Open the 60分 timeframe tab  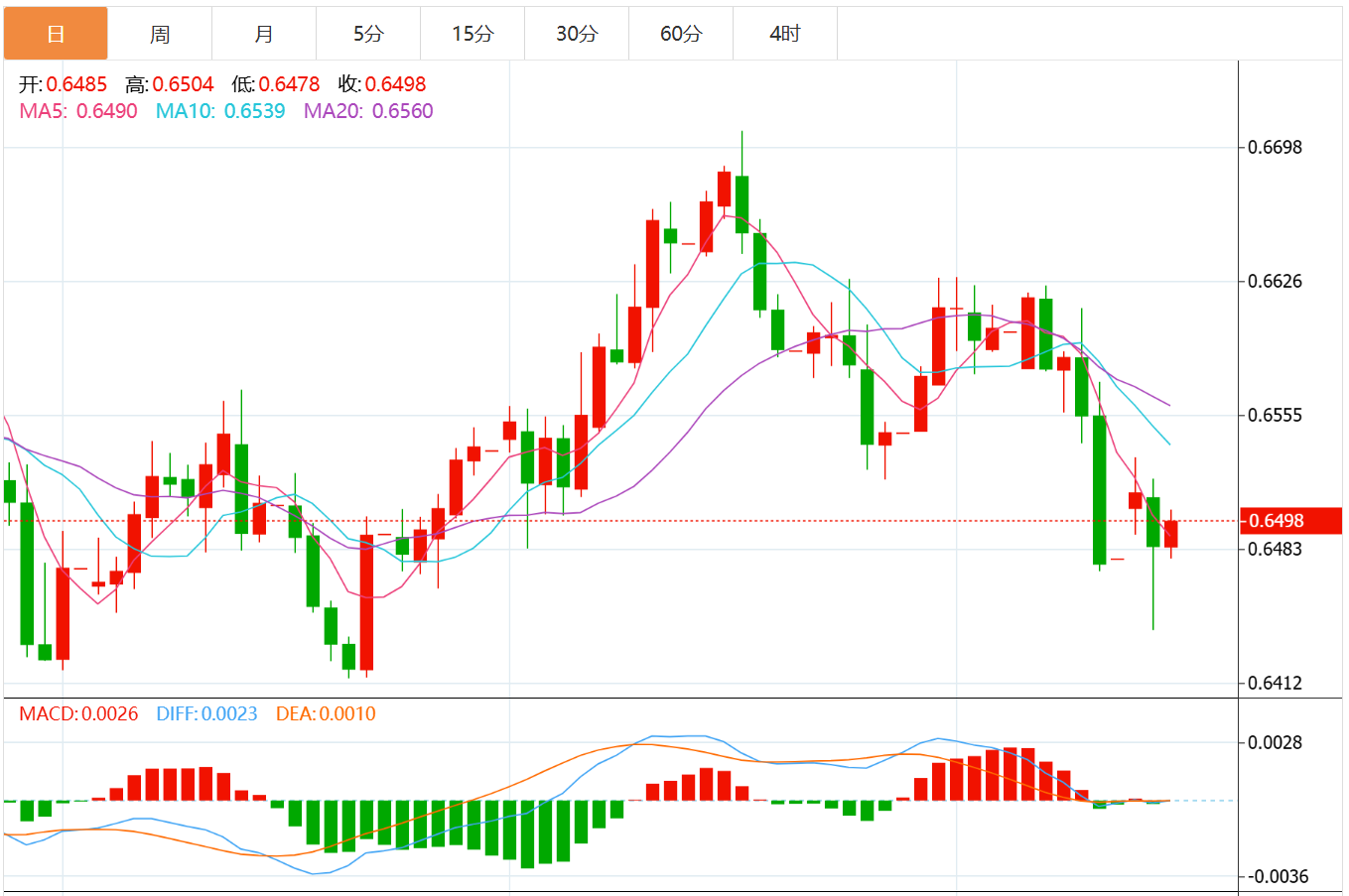pyautogui.click(x=681, y=34)
